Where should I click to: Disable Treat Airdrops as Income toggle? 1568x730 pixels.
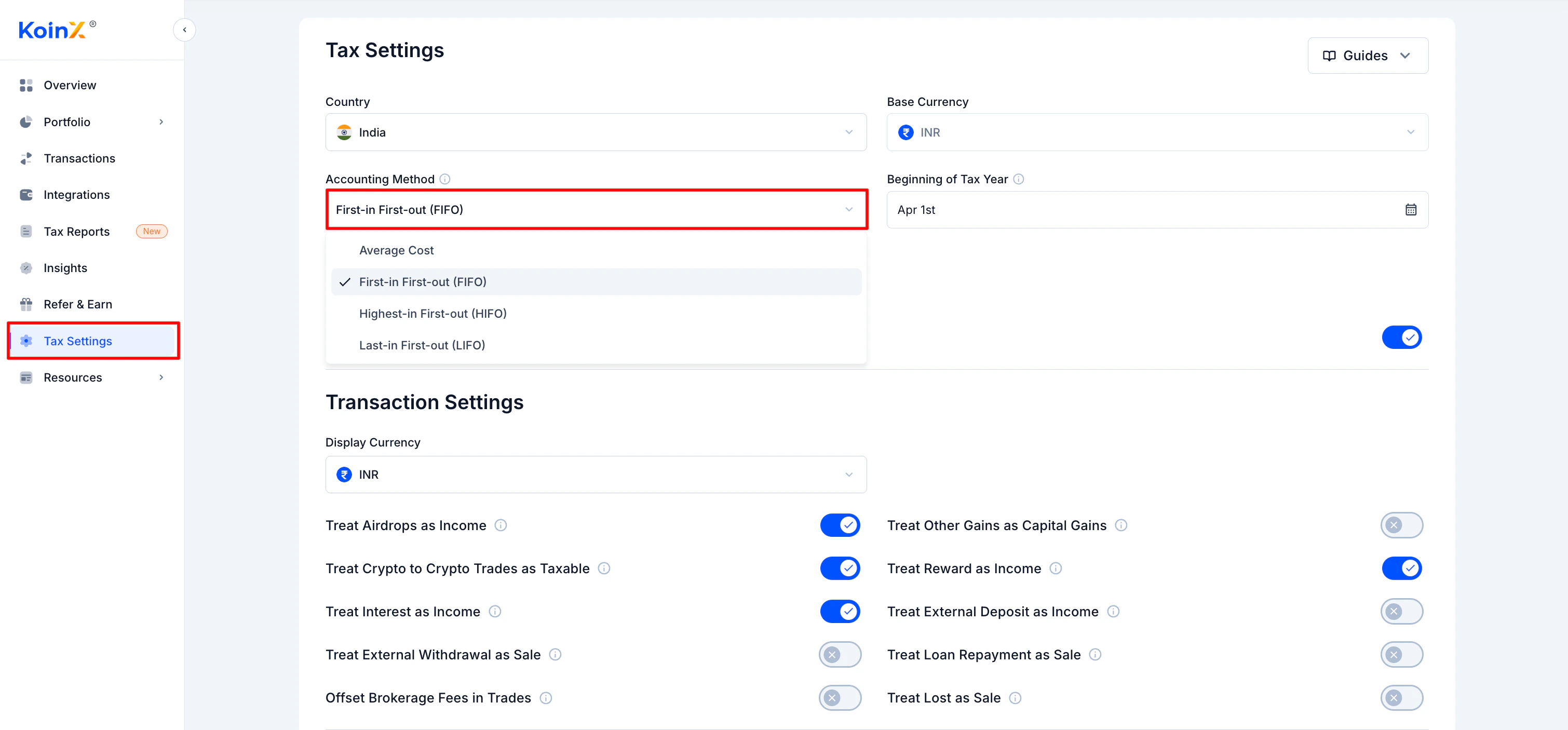pyautogui.click(x=840, y=525)
